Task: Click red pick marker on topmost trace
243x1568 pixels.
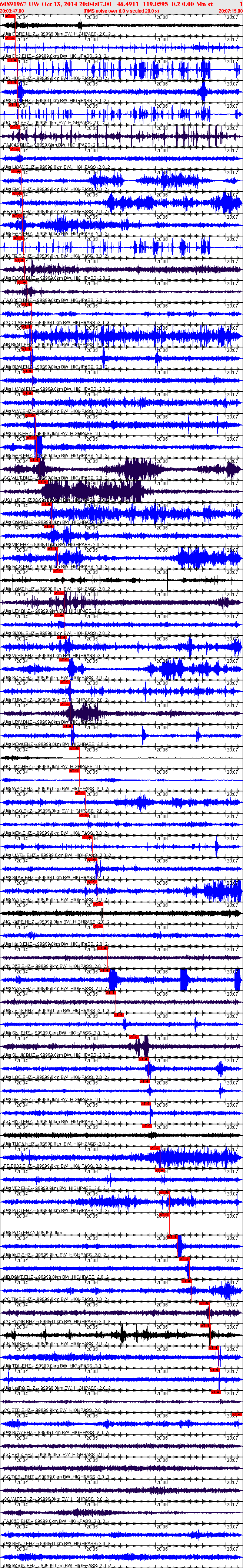Action: pos(10,16)
